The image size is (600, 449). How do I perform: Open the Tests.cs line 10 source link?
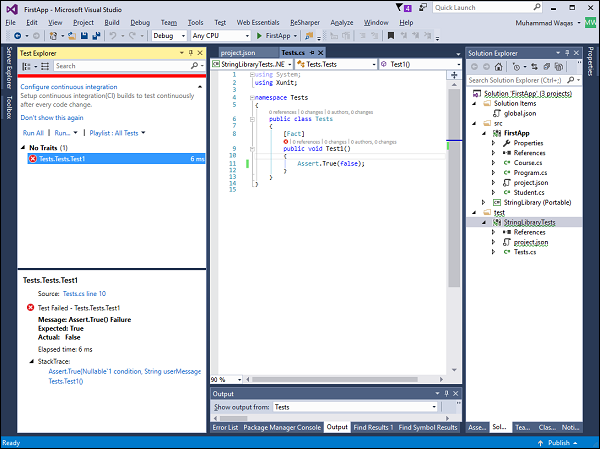pos(85,294)
